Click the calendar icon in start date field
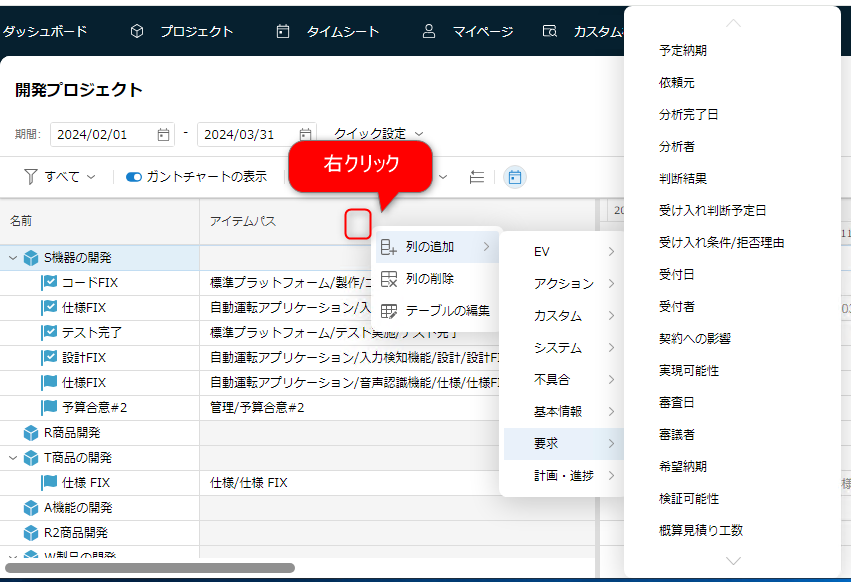851x582 pixels. point(164,134)
